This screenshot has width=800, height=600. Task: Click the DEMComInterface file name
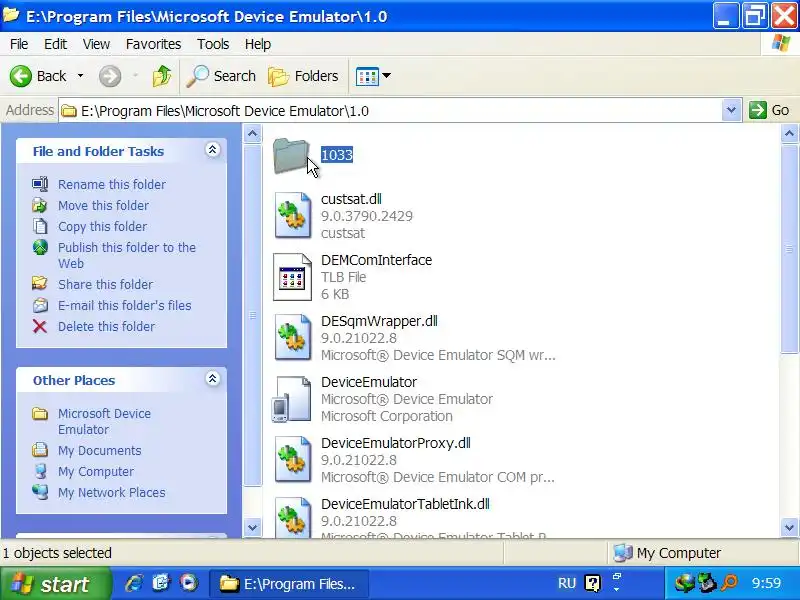click(x=376, y=260)
